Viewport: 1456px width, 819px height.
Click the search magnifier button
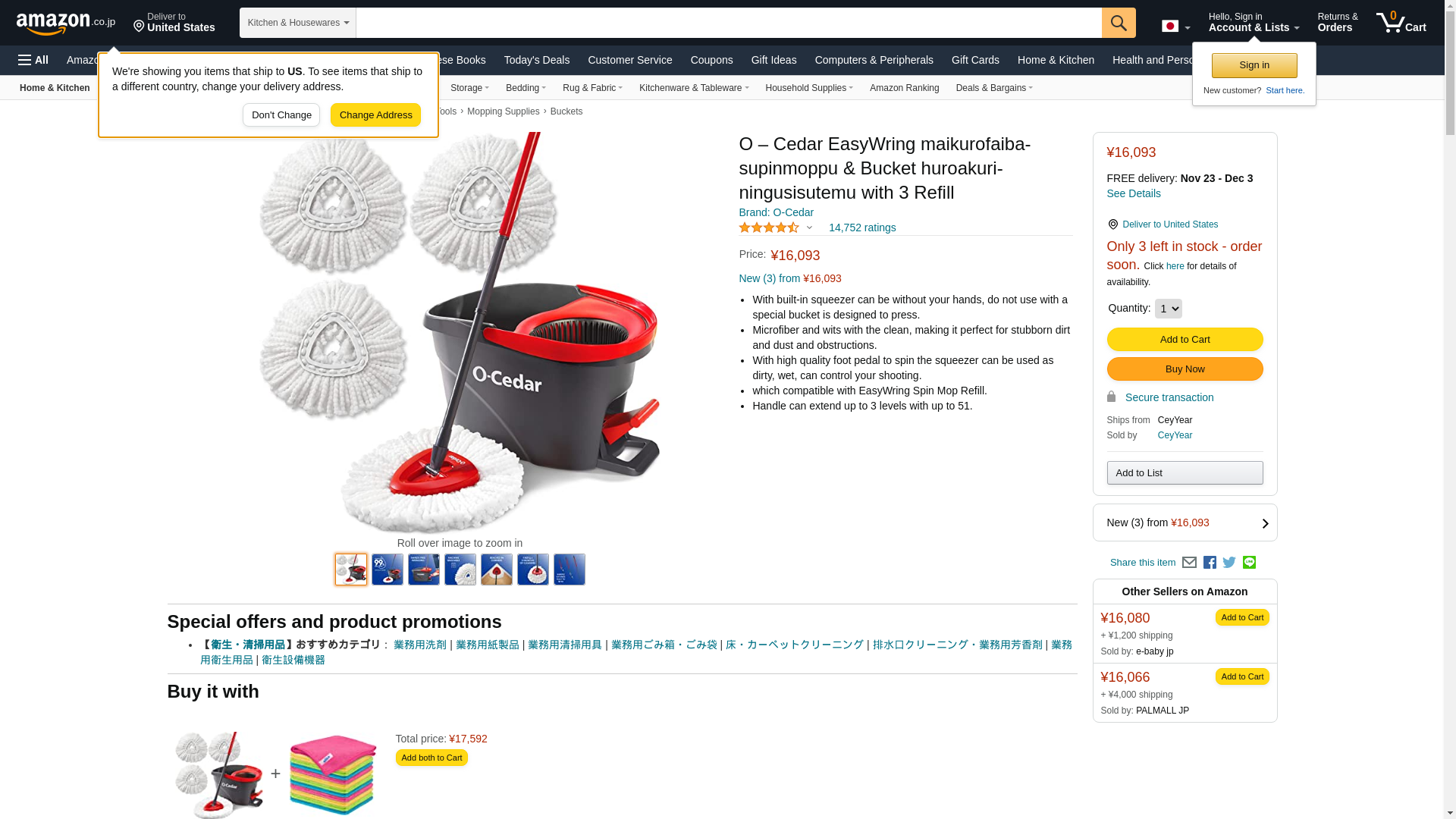[x=1119, y=23]
